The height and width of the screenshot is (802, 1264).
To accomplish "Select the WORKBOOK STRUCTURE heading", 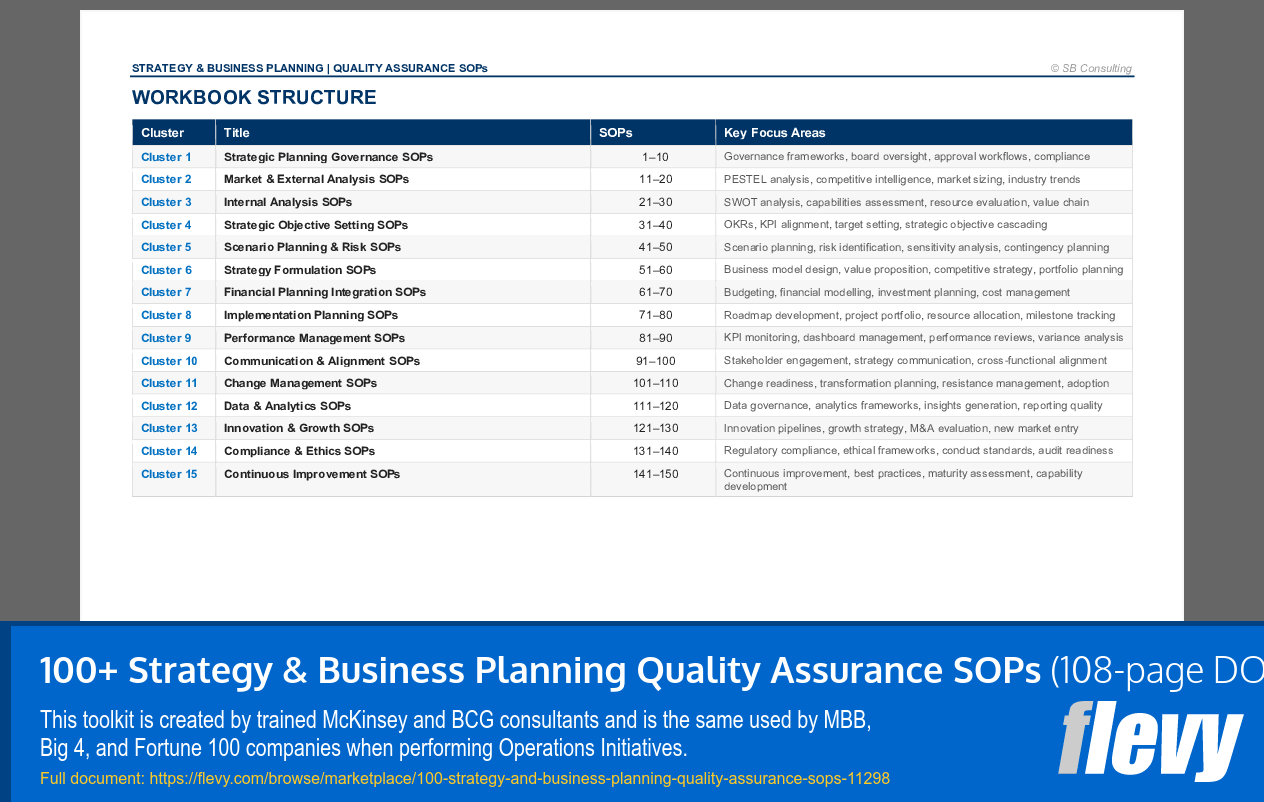I will coord(253,97).
